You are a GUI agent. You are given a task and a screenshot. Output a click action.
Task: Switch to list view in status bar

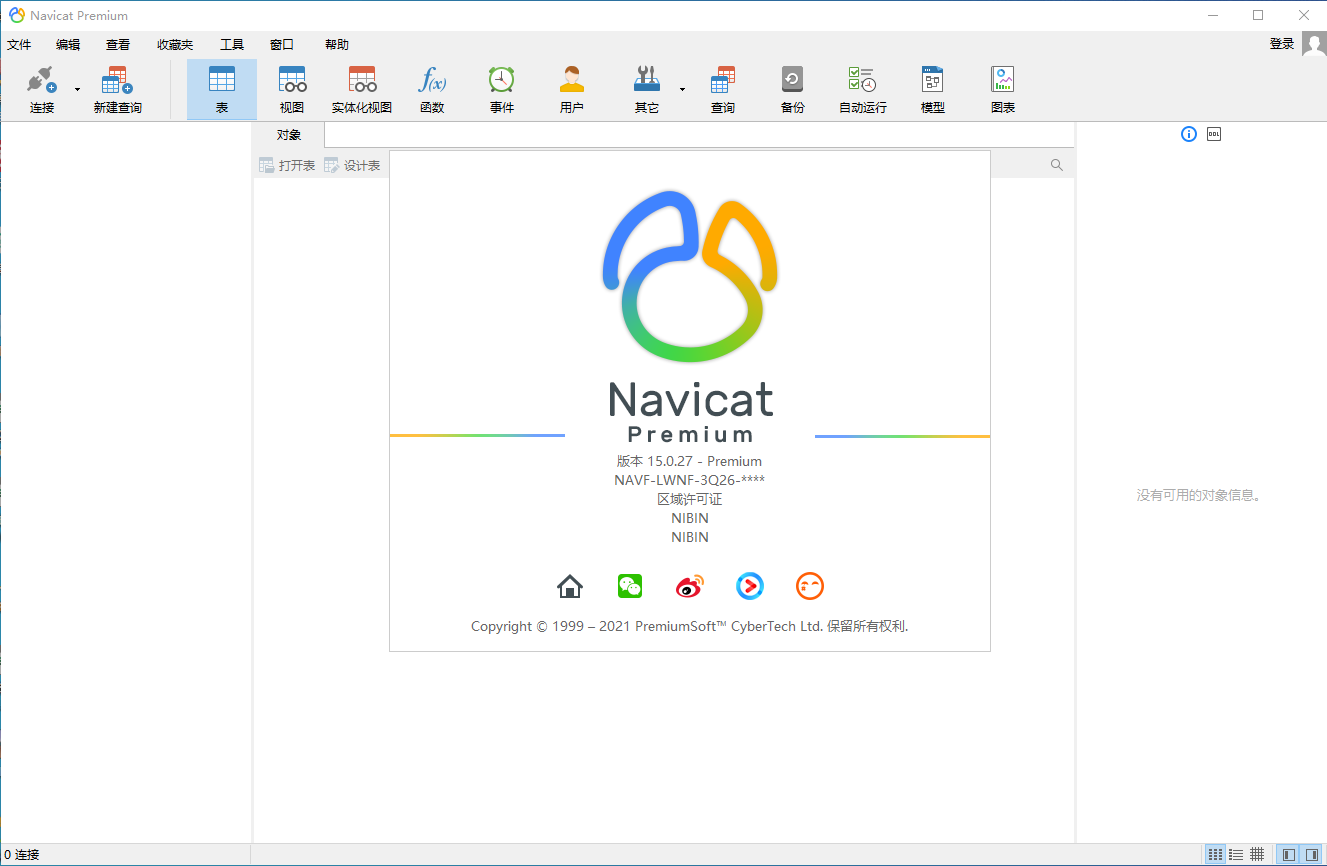[x=1237, y=855]
